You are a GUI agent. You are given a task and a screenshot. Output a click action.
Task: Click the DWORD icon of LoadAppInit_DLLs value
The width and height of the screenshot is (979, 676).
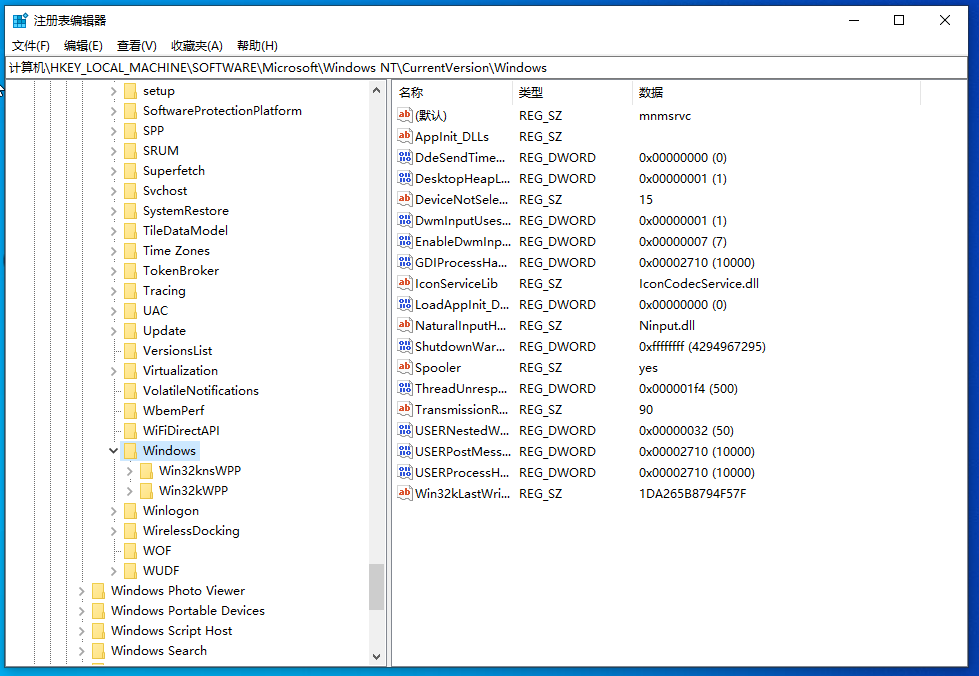tap(405, 305)
